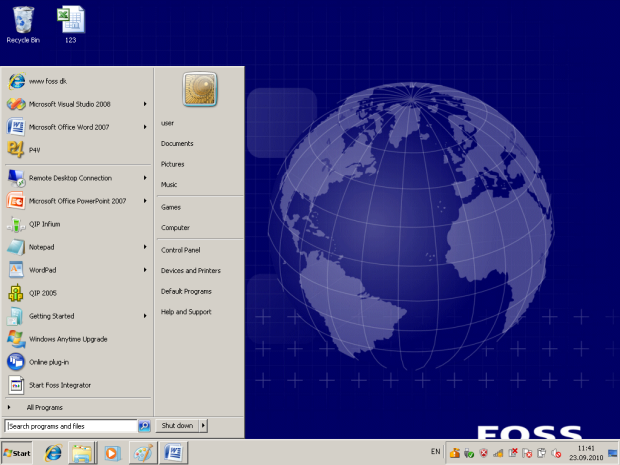Open Documents from Start menu
The height and width of the screenshot is (465, 620).
pos(177,144)
